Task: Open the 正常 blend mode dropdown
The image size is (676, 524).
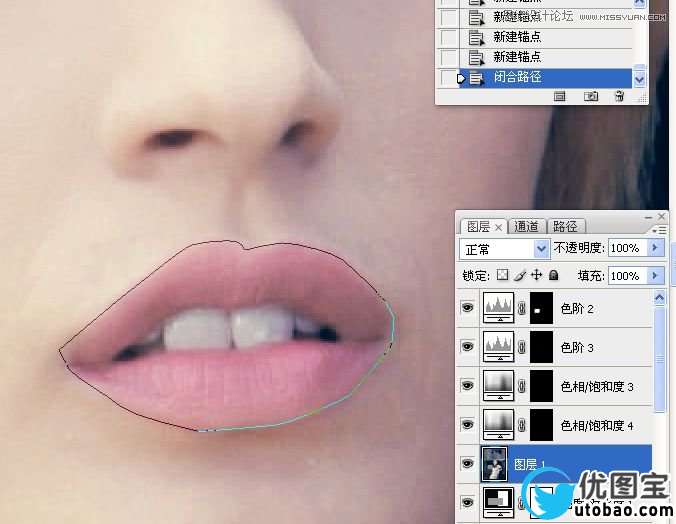Action: [541, 248]
